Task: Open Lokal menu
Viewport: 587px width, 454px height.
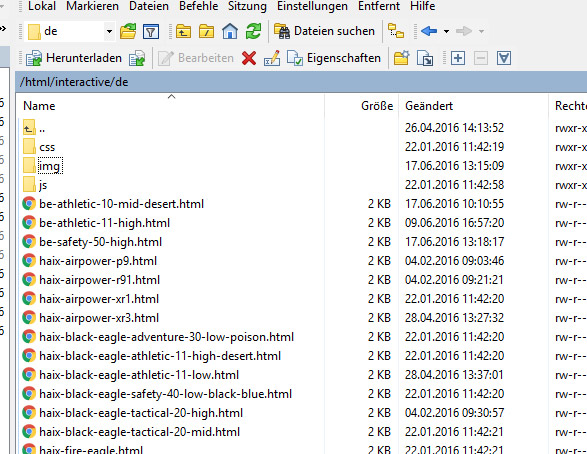Action: click(x=42, y=6)
